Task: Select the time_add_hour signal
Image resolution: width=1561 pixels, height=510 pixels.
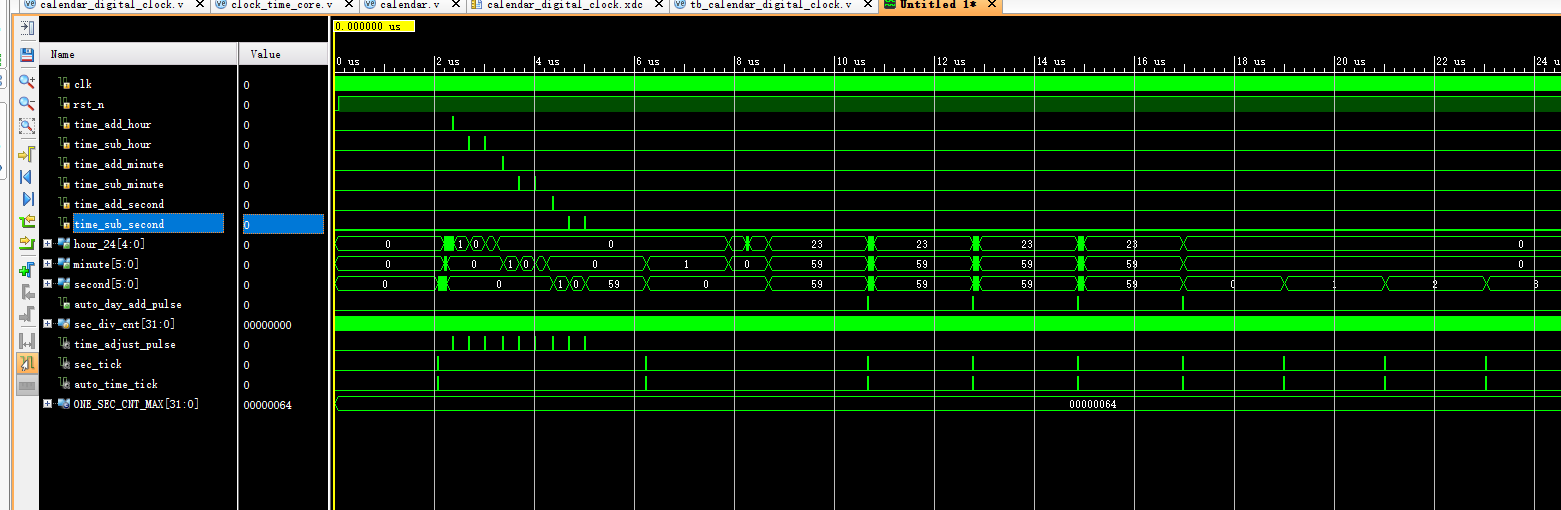Action: 112,124
